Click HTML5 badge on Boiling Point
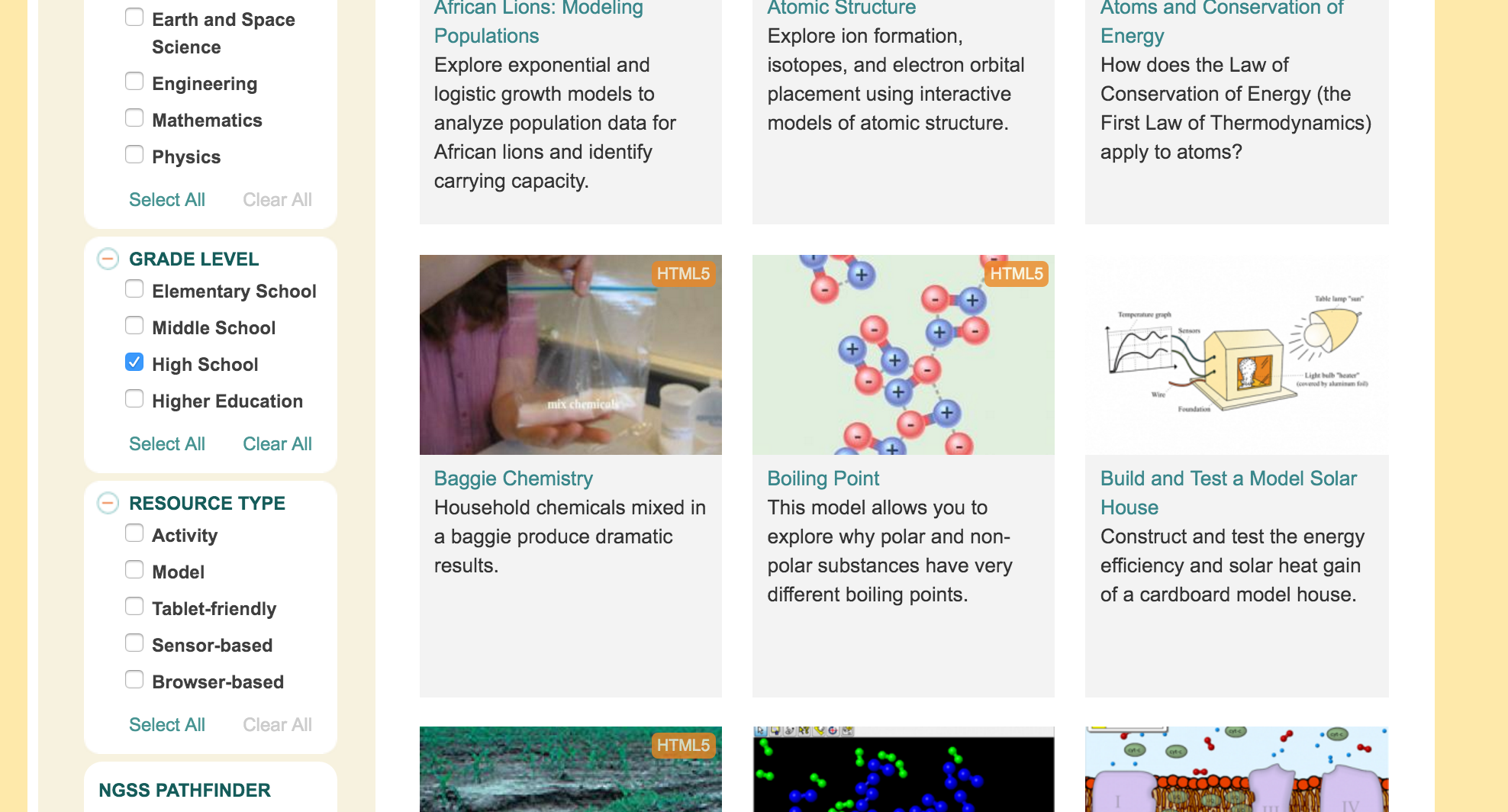Image resolution: width=1508 pixels, height=812 pixels. (x=1016, y=274)
